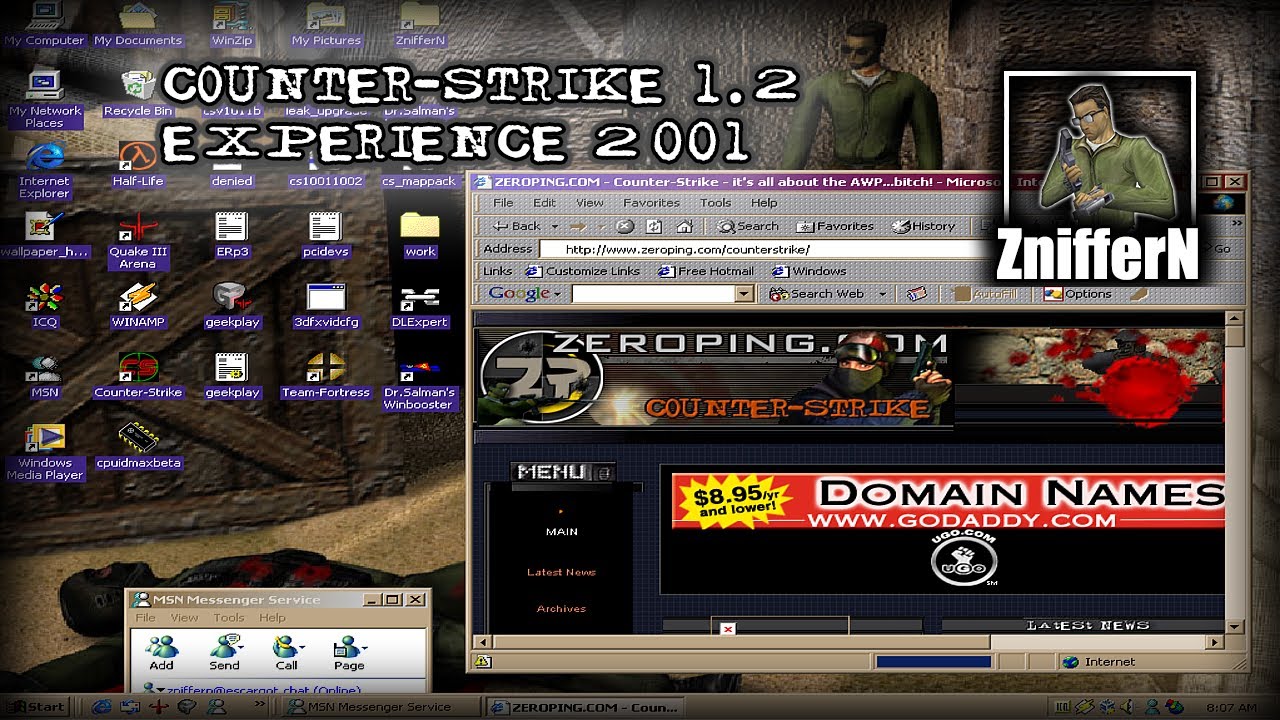Image resolution: width=1280 pixels, height=720 pixels.
Task: Click the Free Hotmail link
Action: point(706,271)
